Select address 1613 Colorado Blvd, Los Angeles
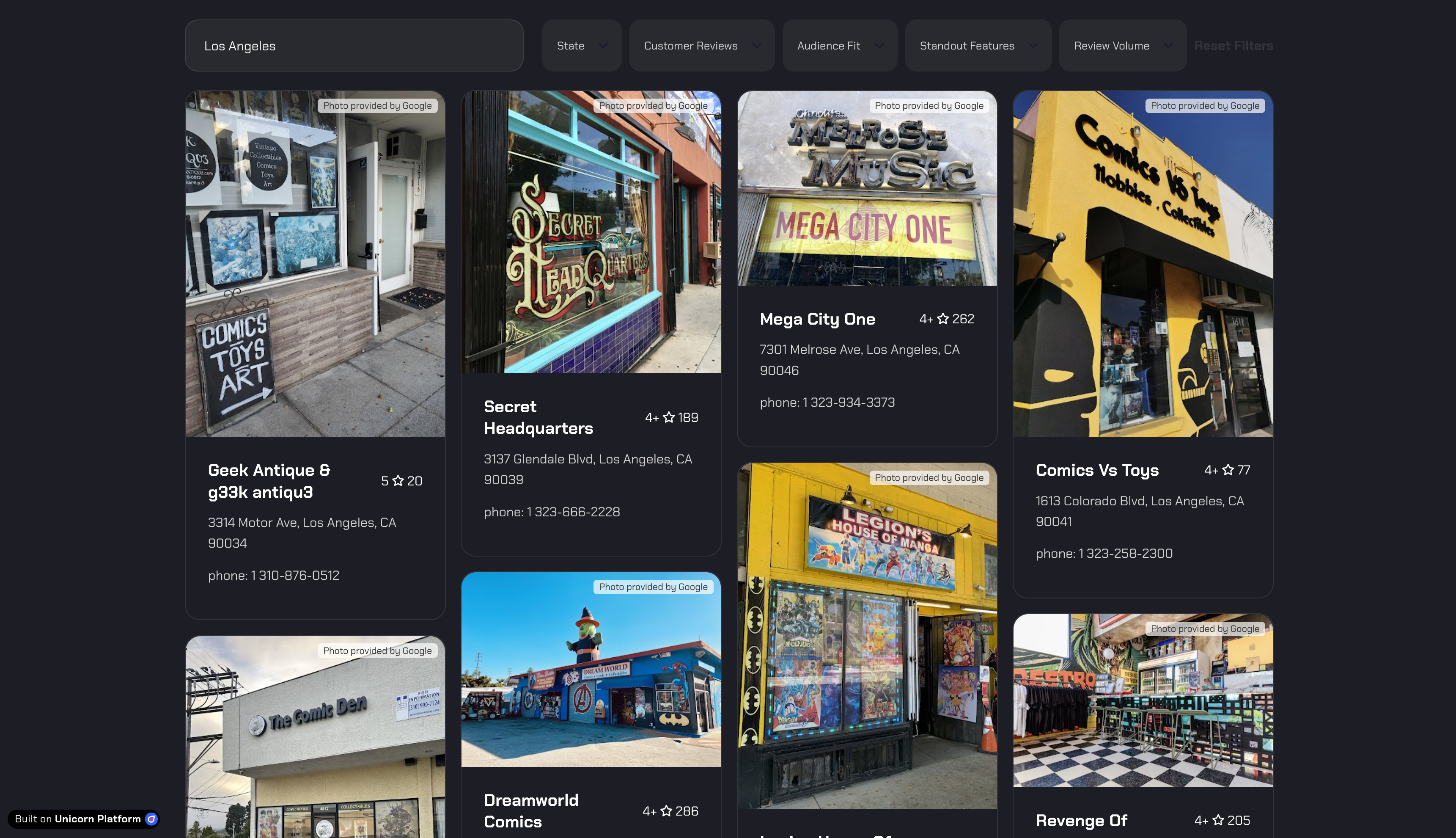This screenshot has height=838, width=1456. coord(1139,511)
